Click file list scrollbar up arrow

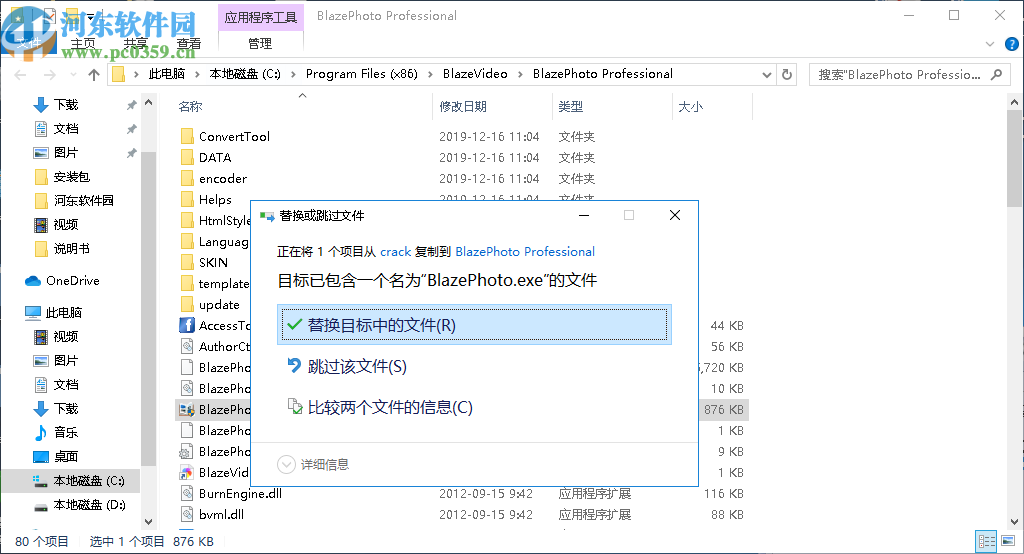(1014, 102)
